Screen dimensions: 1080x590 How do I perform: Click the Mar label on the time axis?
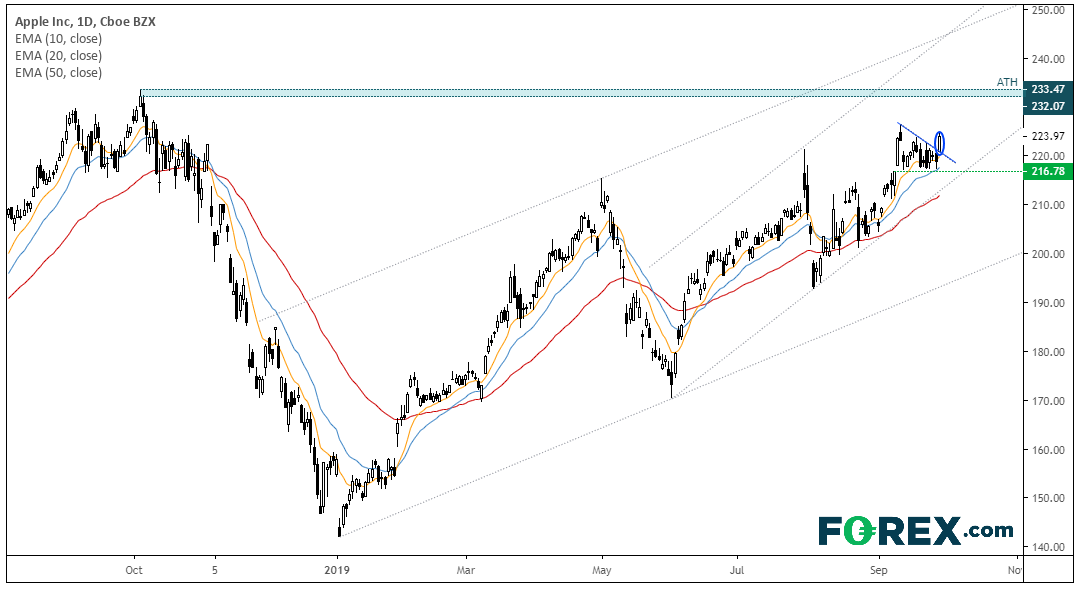pyautogui.click(x=466, y=570)
